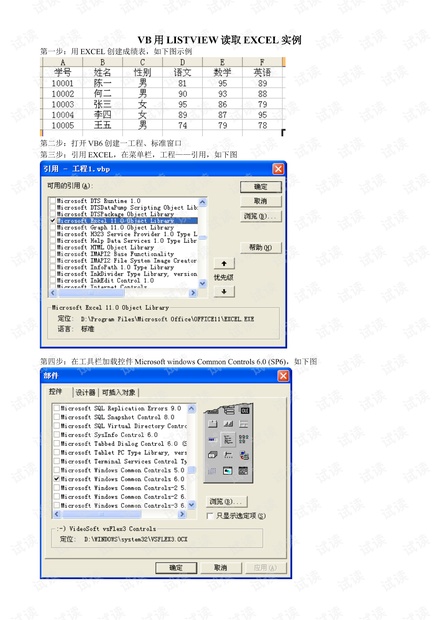Click scroll-down arrow of the 部件 controls list
Viewport: 440px width, 620px height.
point(192,505)
